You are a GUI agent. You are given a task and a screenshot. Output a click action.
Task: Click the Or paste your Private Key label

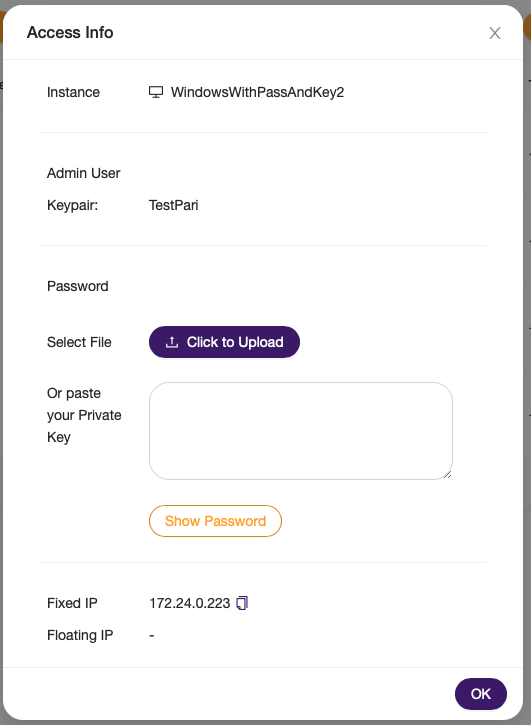tap(84, 415)
